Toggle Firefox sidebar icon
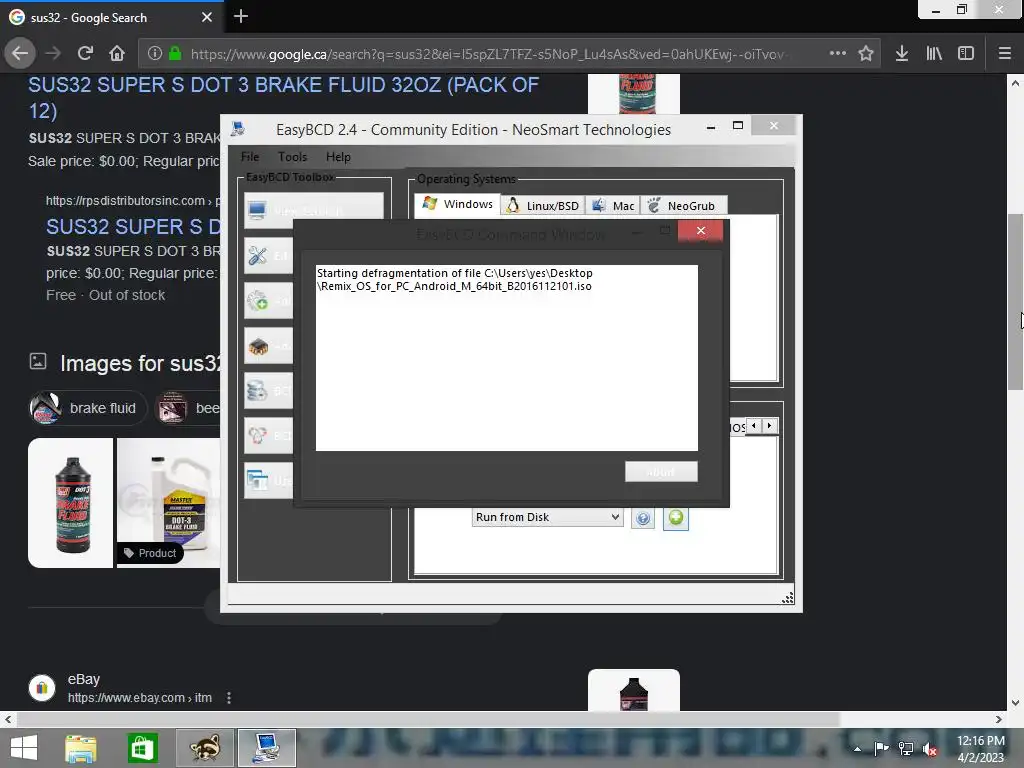The image size is (1024, 768). pyautogui.click(x=966, y=54)
